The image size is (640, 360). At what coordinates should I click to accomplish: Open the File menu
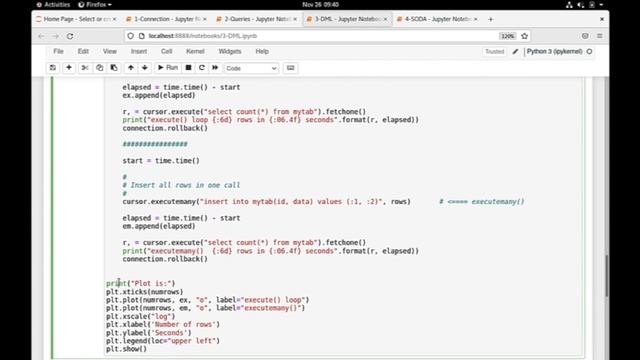58,51
